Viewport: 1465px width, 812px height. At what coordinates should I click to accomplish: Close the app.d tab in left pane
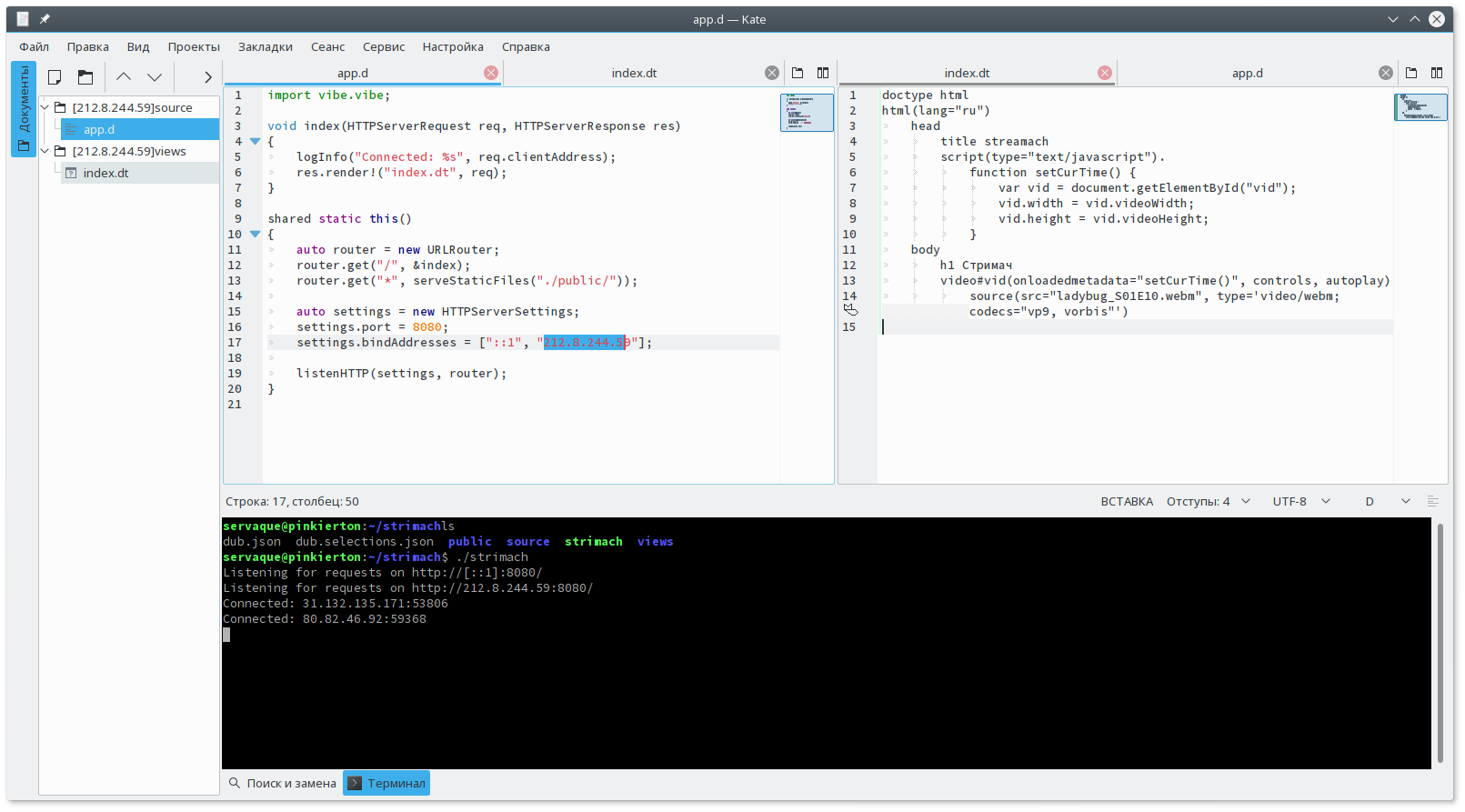pyautogui.click(x=491, y=73)
